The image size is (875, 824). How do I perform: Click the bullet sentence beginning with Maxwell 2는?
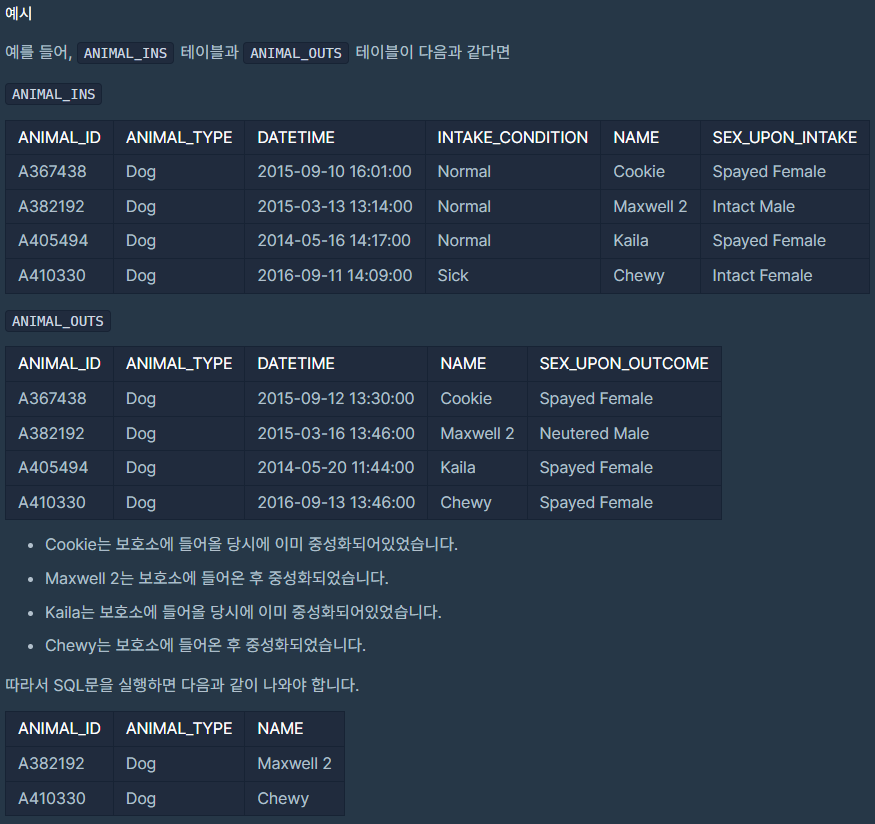[217, 579]
